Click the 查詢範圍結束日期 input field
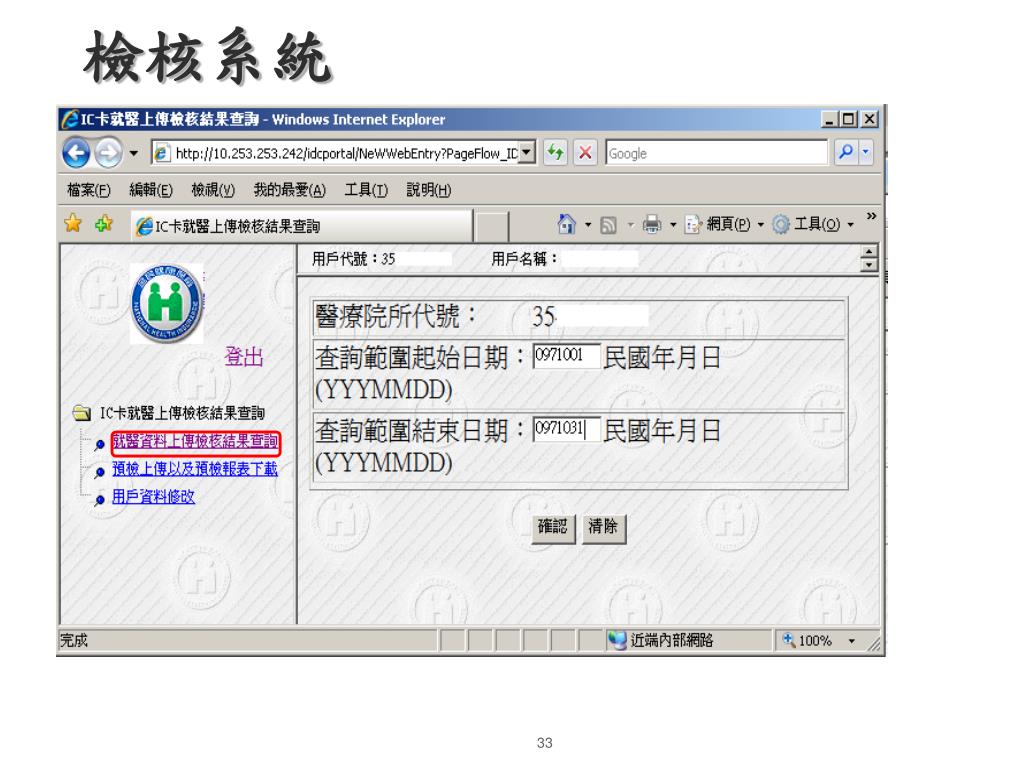Image resolution: width=1024 pixels, height=768 pixels. tap(566, 429)
